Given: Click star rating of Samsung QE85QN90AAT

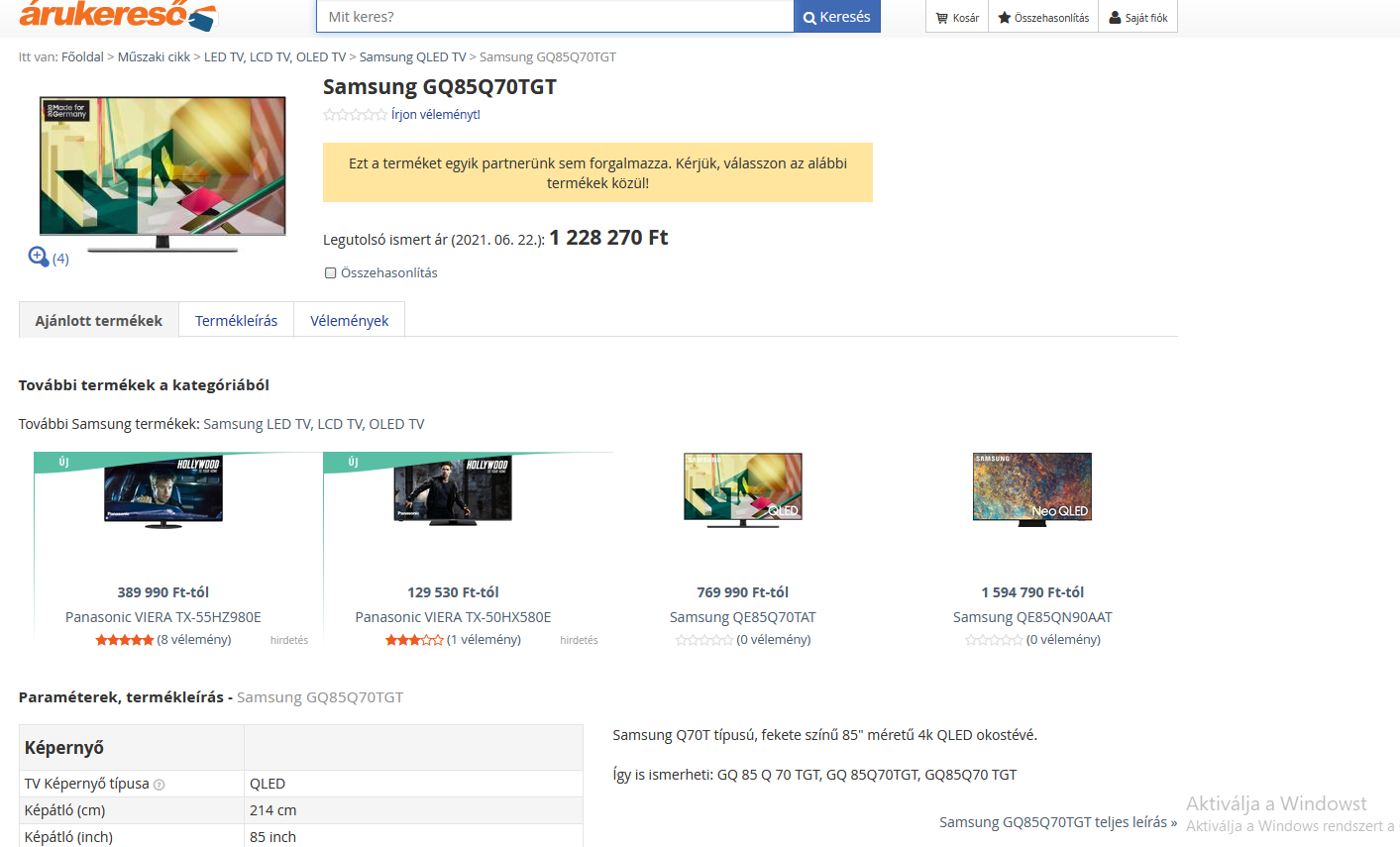Looking at the screenshot, I should click(x=994, y=640).
